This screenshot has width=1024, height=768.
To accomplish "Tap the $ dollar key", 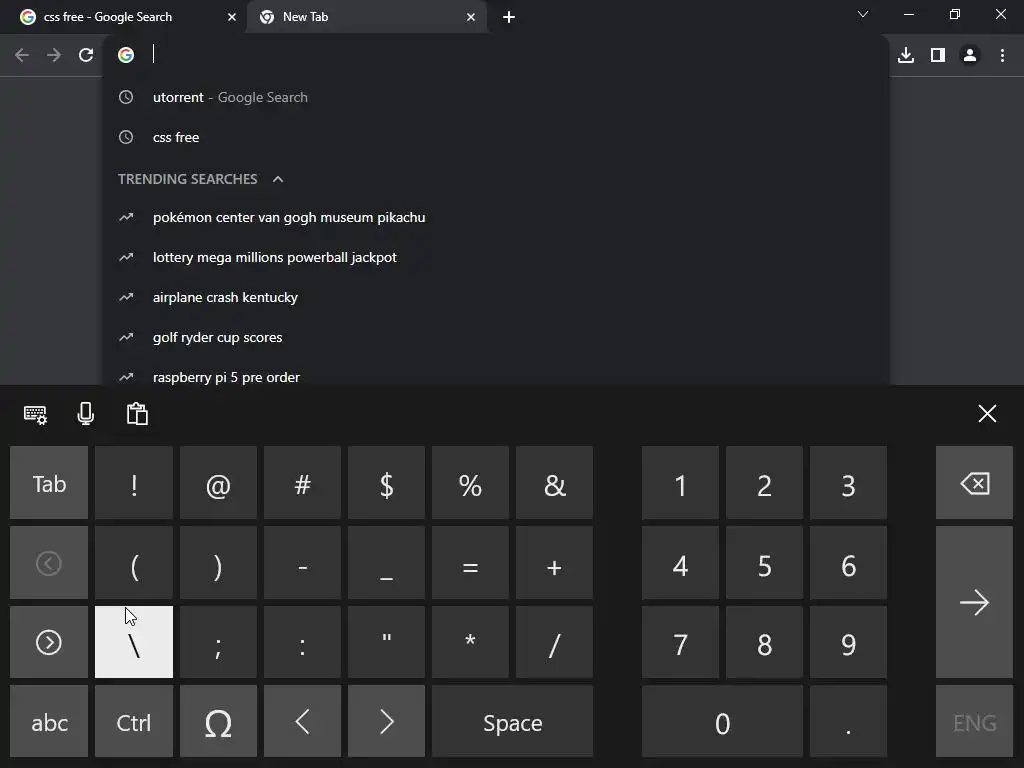I will pos(387,483).
